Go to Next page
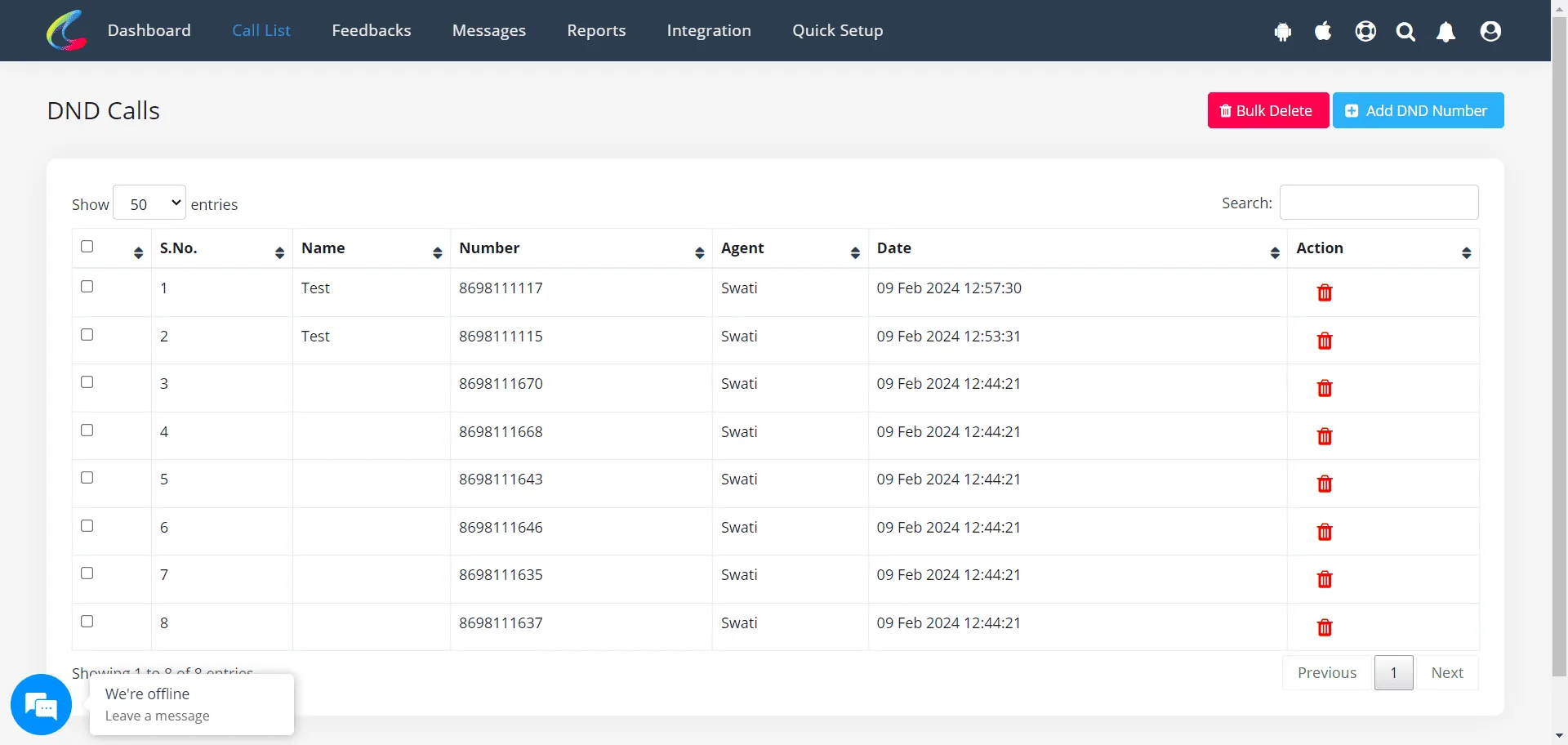 pyautogui.click(x=1447, y=672)
